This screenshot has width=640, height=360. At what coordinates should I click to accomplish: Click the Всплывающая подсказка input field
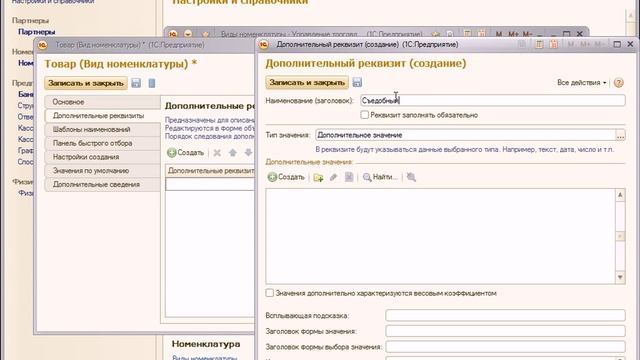pyautogui.click(x=505, y=316)
